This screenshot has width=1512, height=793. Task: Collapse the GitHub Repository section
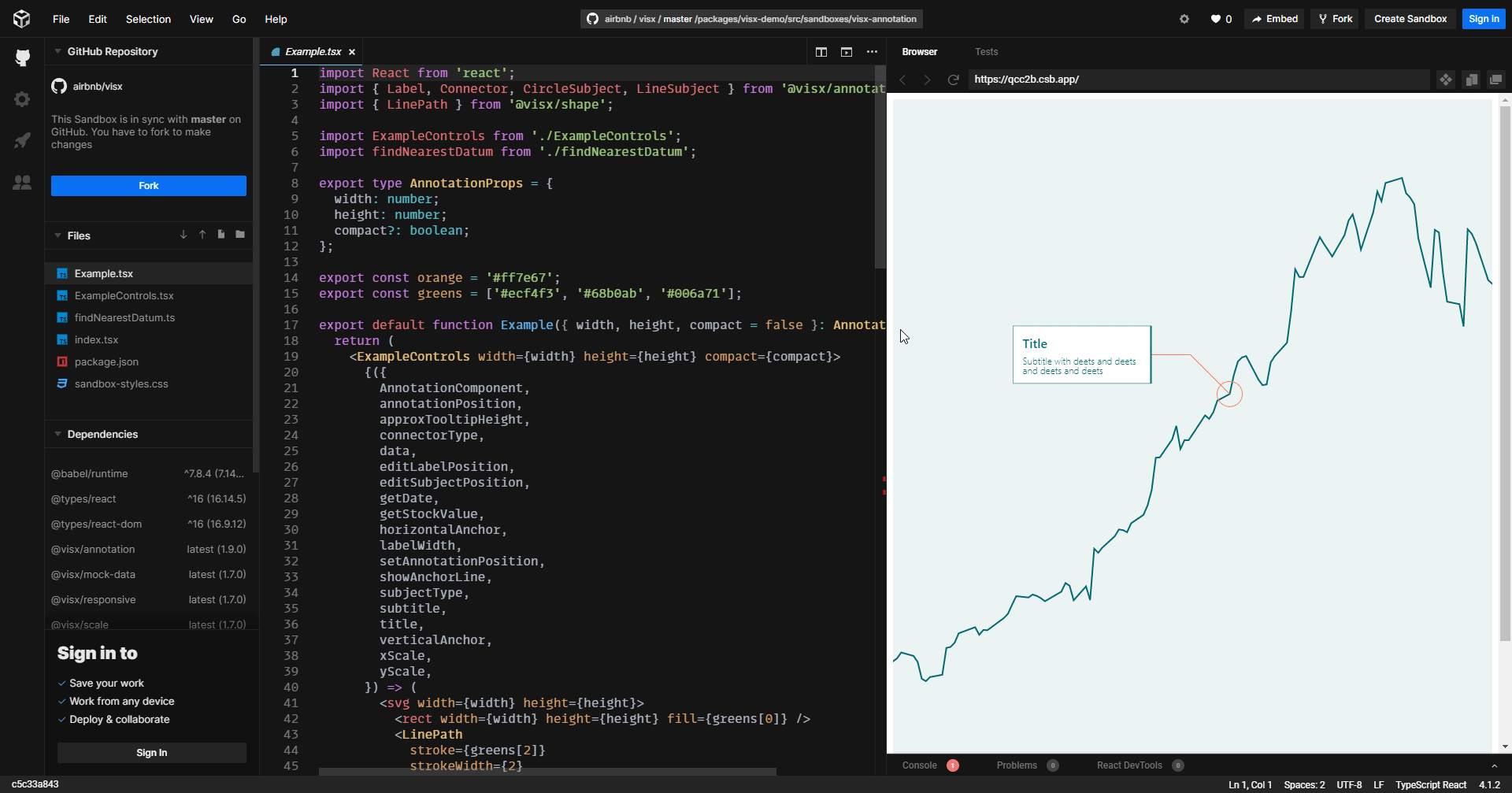[56, 51]
